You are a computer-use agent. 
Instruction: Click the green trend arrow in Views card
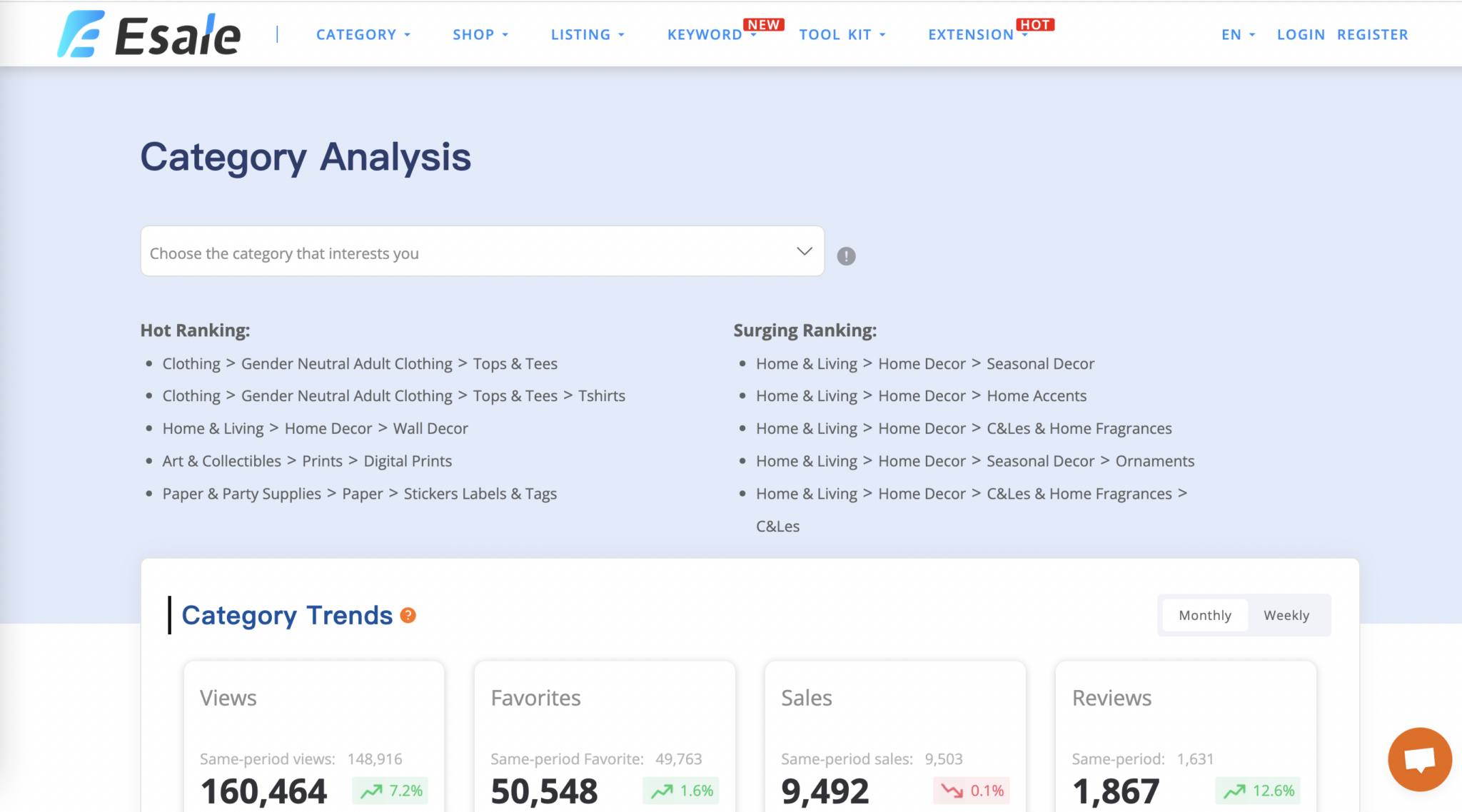tap(373, 791)
